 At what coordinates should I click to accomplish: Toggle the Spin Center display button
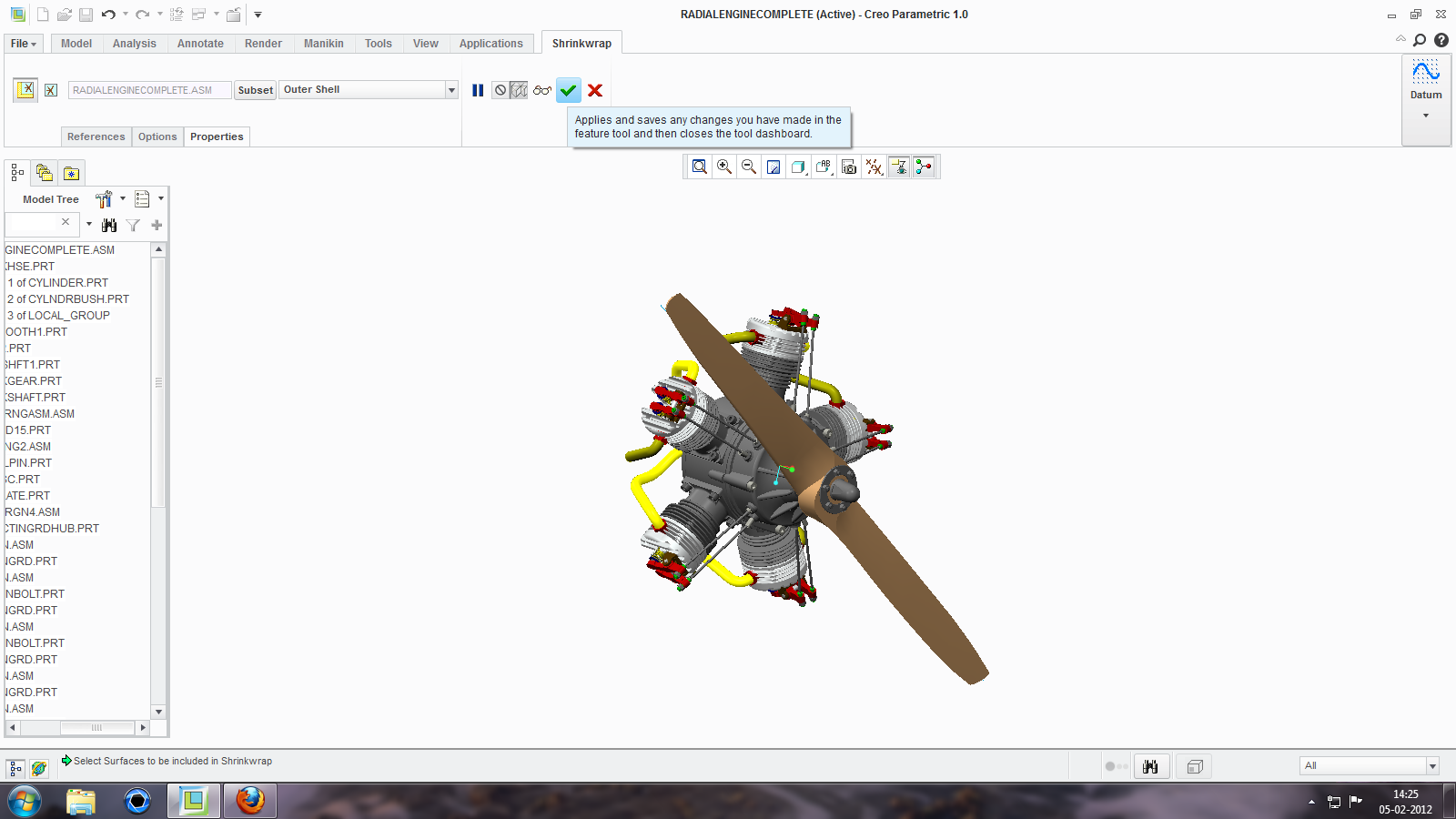tap(925, 167)
